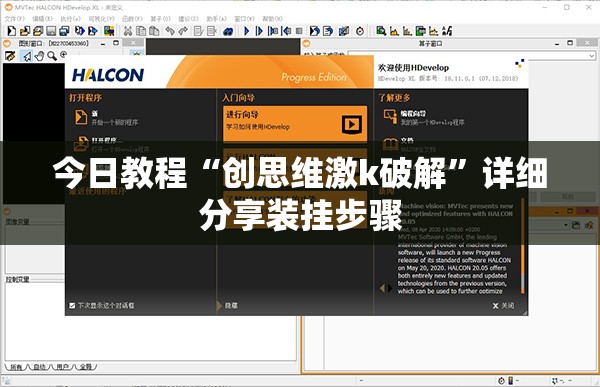Image resolution: width=600 pixels, height=387 pixels.
Task: Open the 算子(O) menu
Action: (x=160, y=18)
